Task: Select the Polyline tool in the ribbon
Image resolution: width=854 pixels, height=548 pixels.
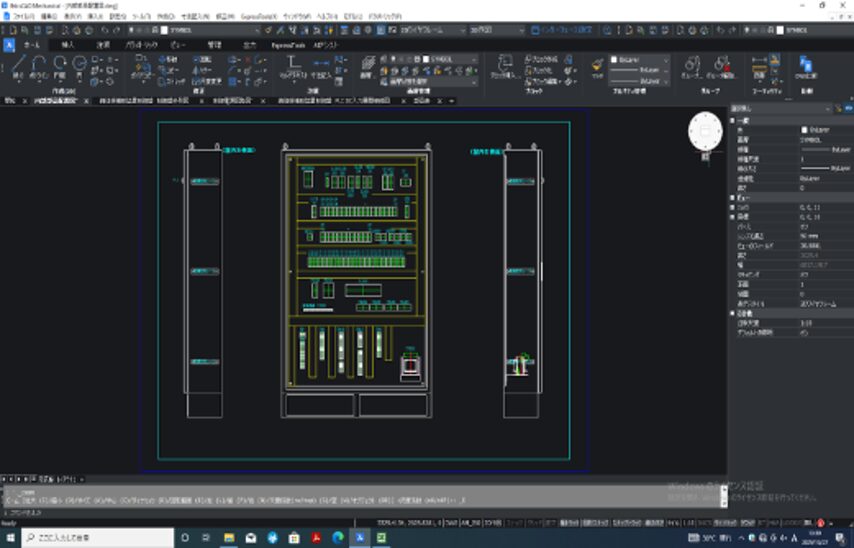Action: click(39, 65)
